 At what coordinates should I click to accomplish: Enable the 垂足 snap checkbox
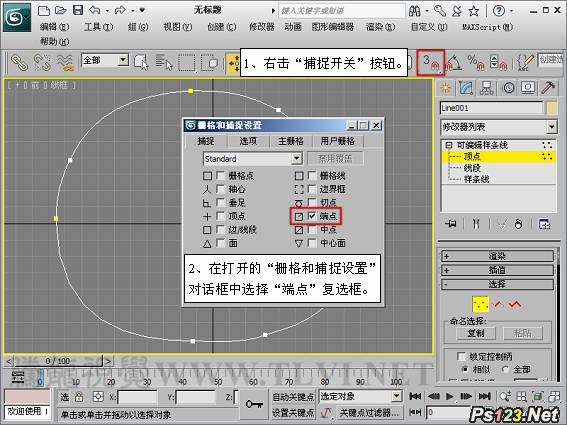[x=220, y=203]
